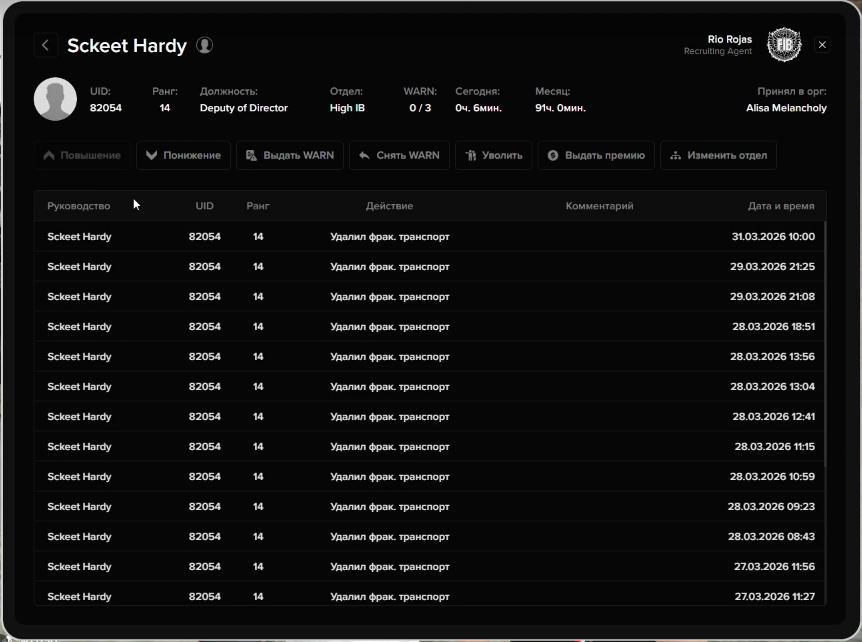Click Изменить отдел to change department
Viewport: 862px width, 642px height.
pyautogui.click(x=718, y=155)
